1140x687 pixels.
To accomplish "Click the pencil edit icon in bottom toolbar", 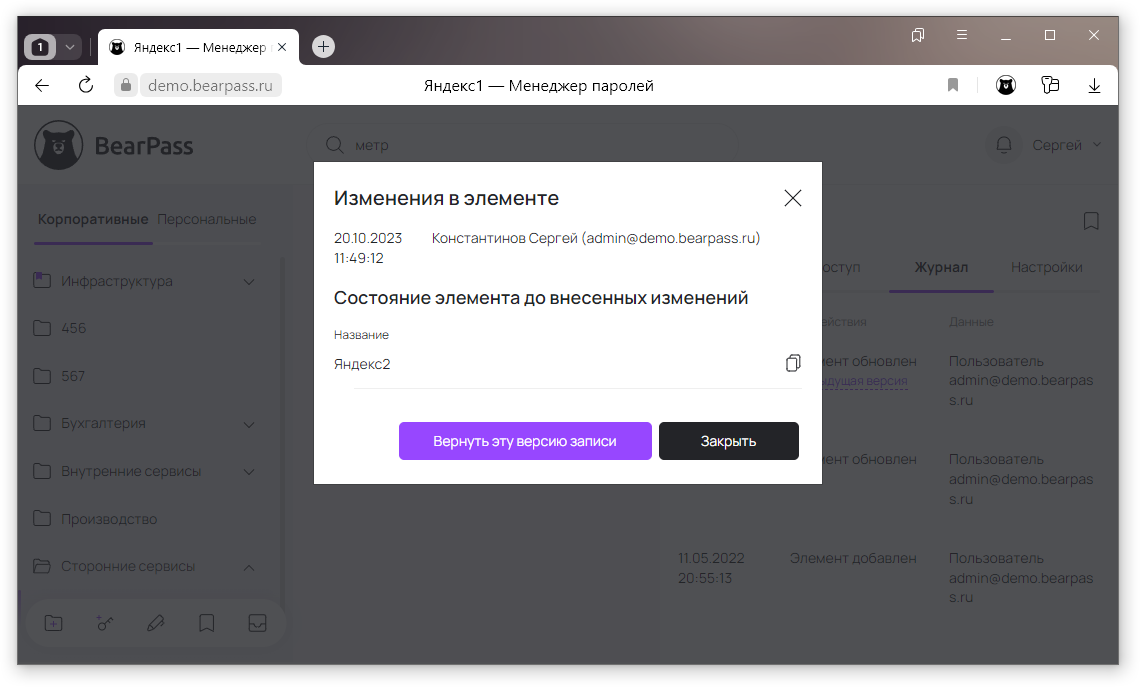I will point(155,623).
